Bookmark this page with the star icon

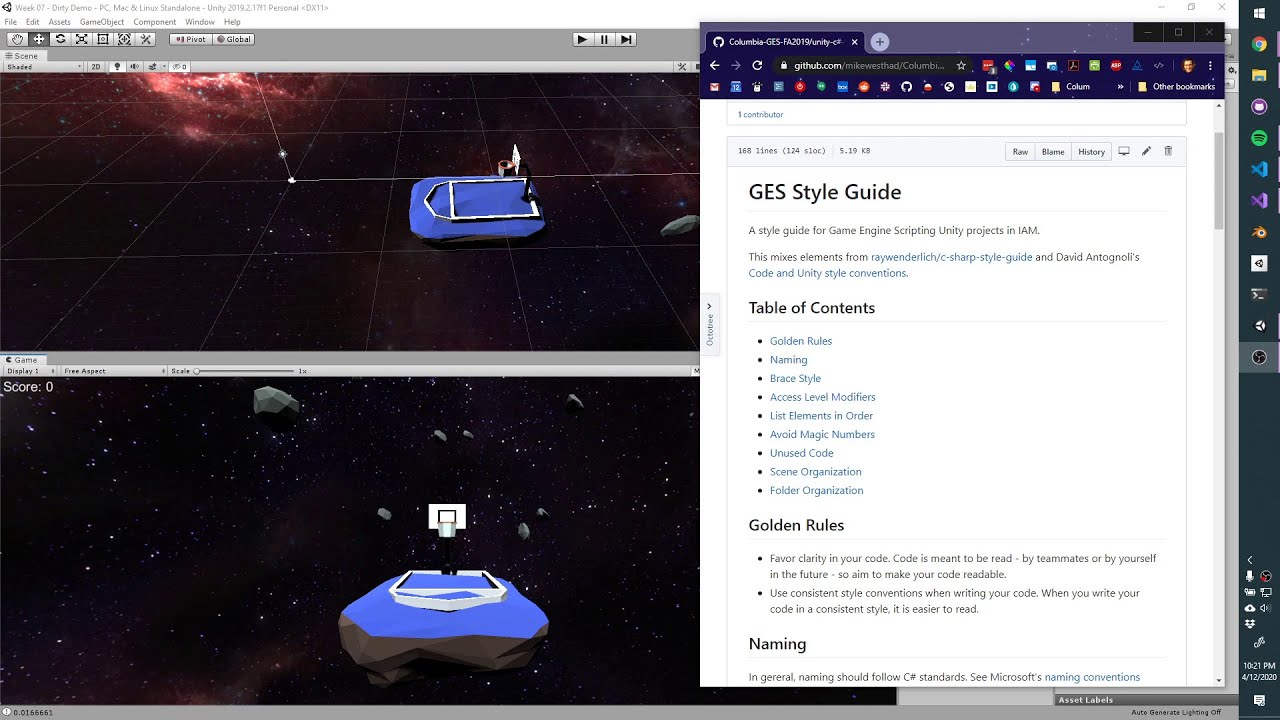click(x=961, y=65)
